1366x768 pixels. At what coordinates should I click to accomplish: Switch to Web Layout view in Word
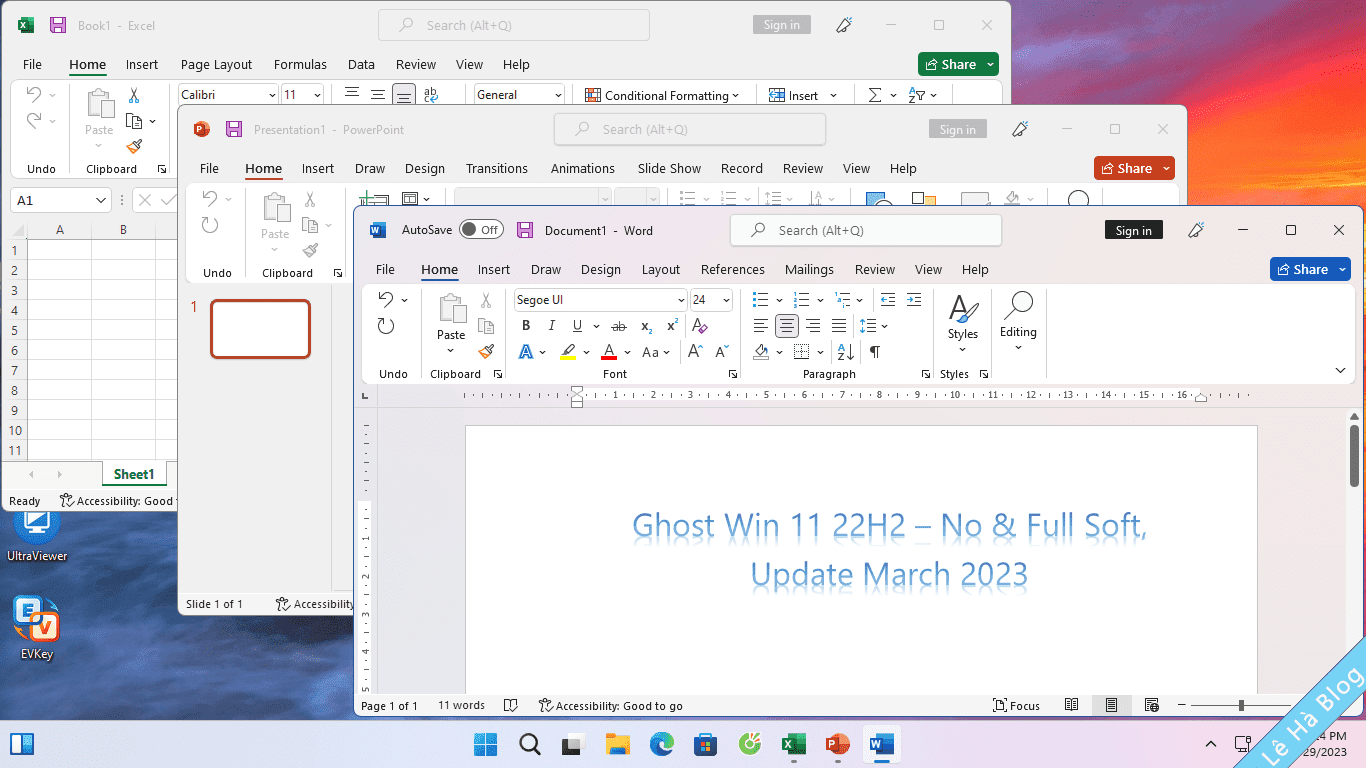pos(1152,705)
